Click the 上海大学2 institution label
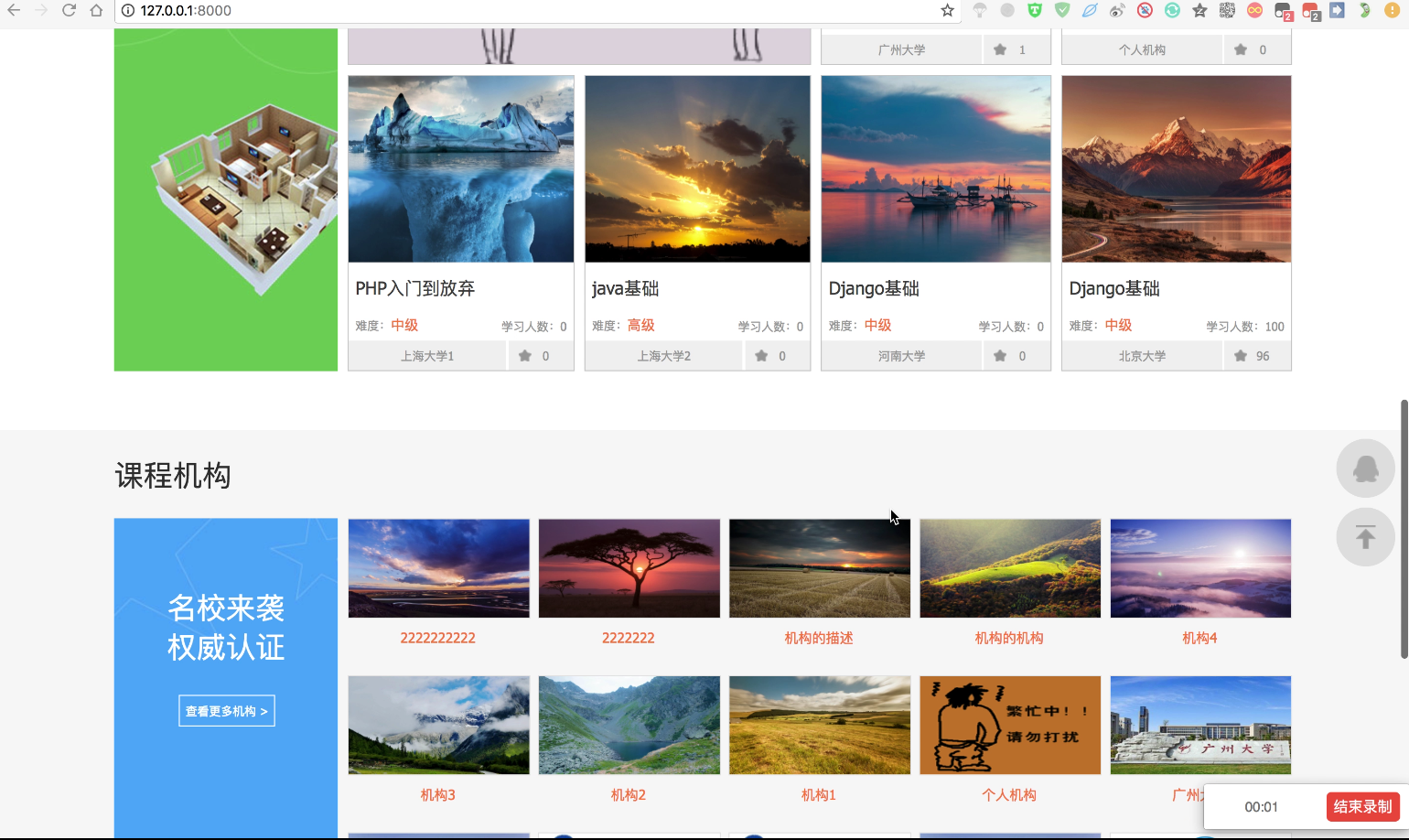The height and width of the screenshot is (840, 1409). point(664,356)
